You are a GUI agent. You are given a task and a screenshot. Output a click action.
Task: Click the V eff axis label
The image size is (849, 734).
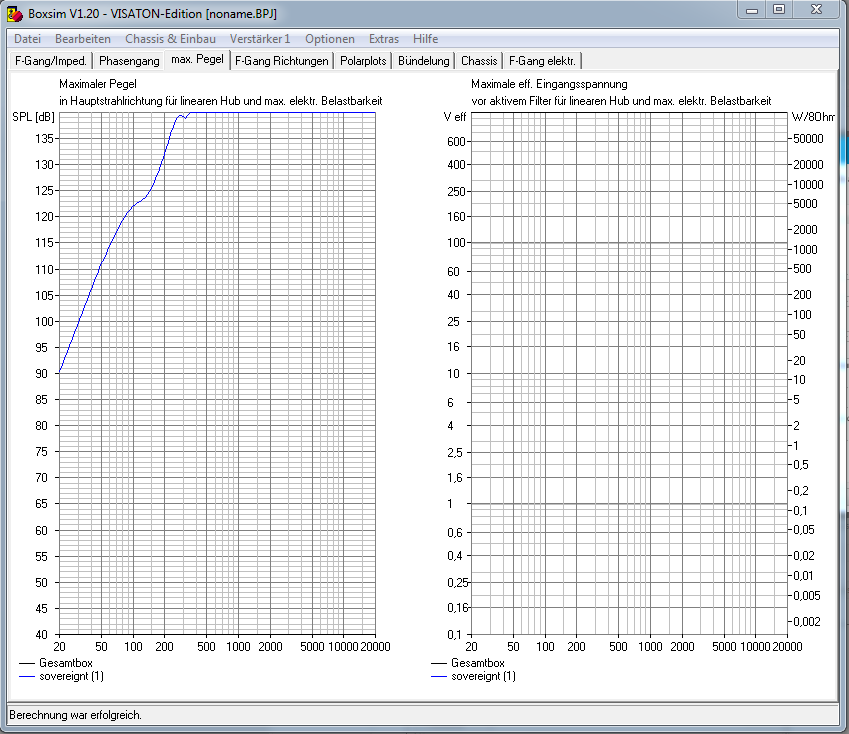tap(455, 117)
